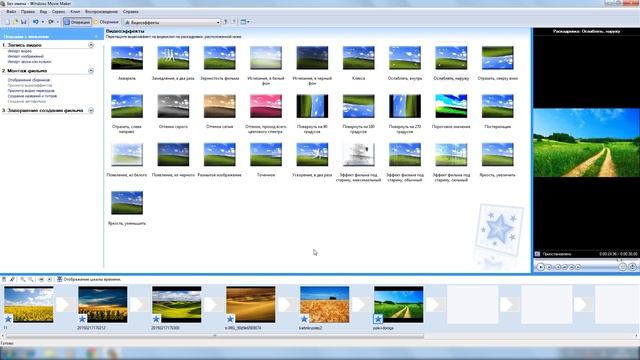The image size is (640, 360).
Task: Click the Просмотр видео переходов link
Action: pyautogui.click(x=31, y=91)
